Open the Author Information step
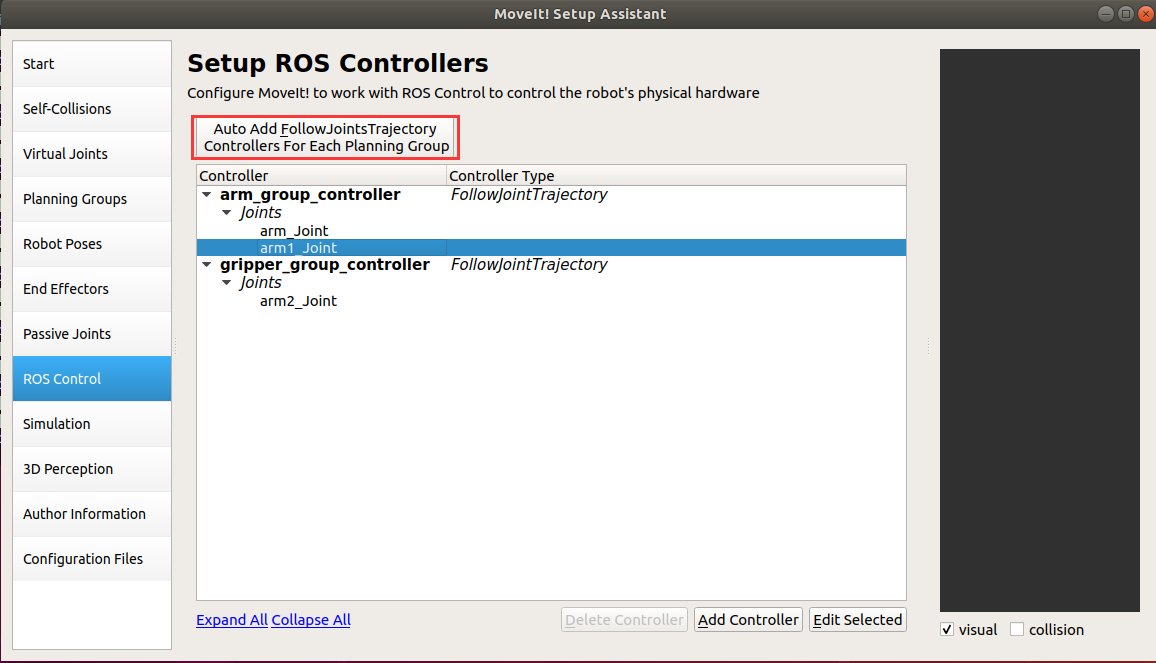This screenshot has height=663, width=1156. (x=92, y=514)
